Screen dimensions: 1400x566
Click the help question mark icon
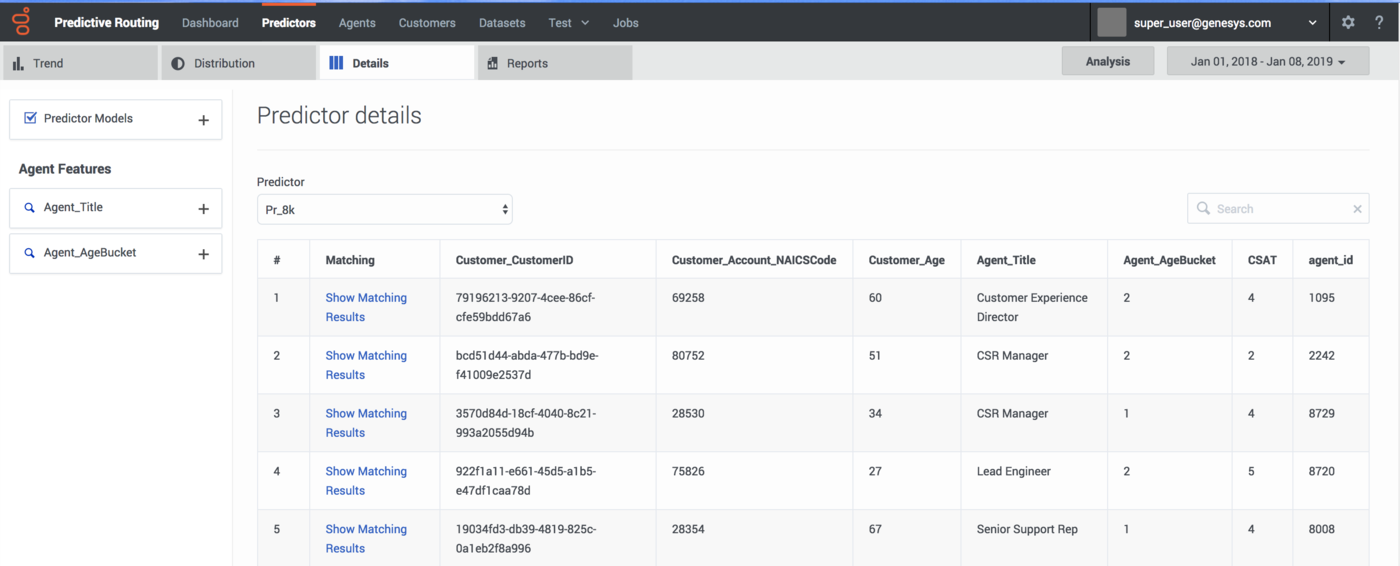point(1379,22)
